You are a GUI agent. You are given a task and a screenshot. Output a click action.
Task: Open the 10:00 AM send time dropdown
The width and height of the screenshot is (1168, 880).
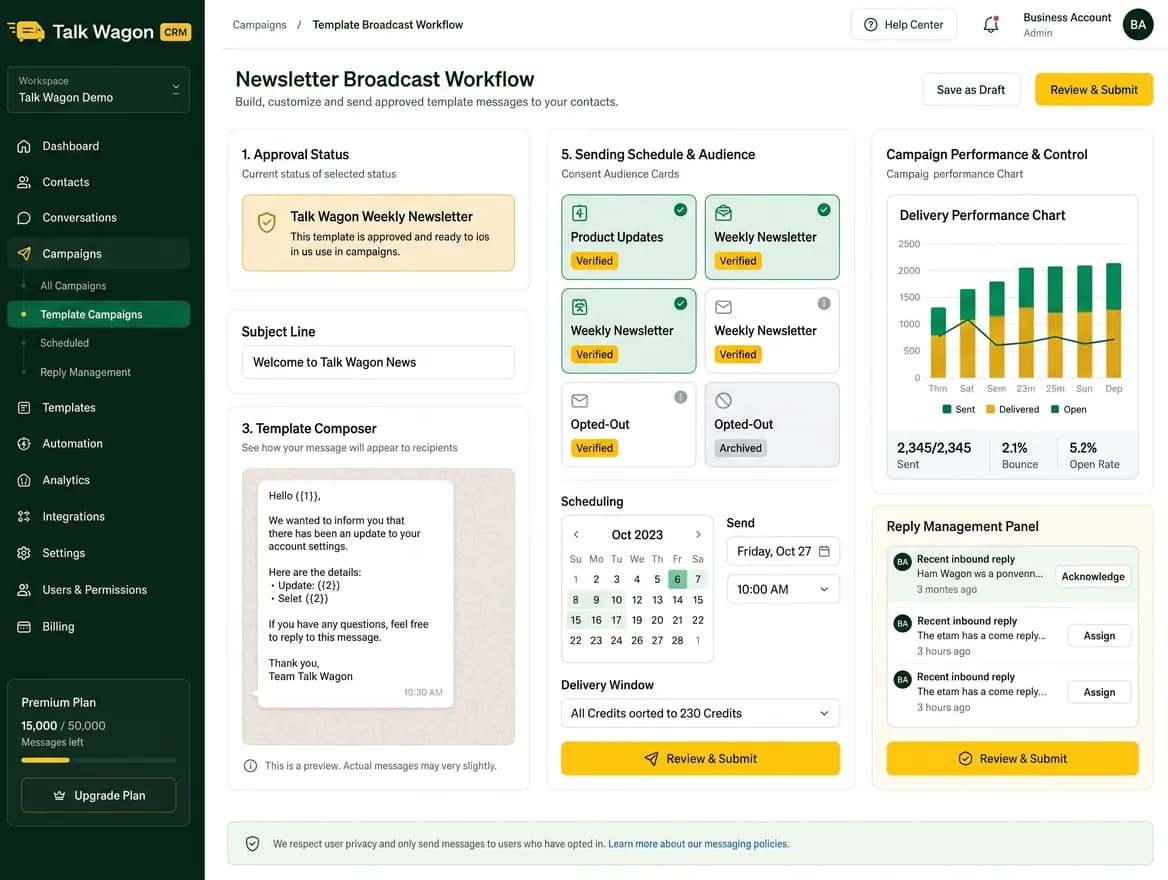[783, 589]
